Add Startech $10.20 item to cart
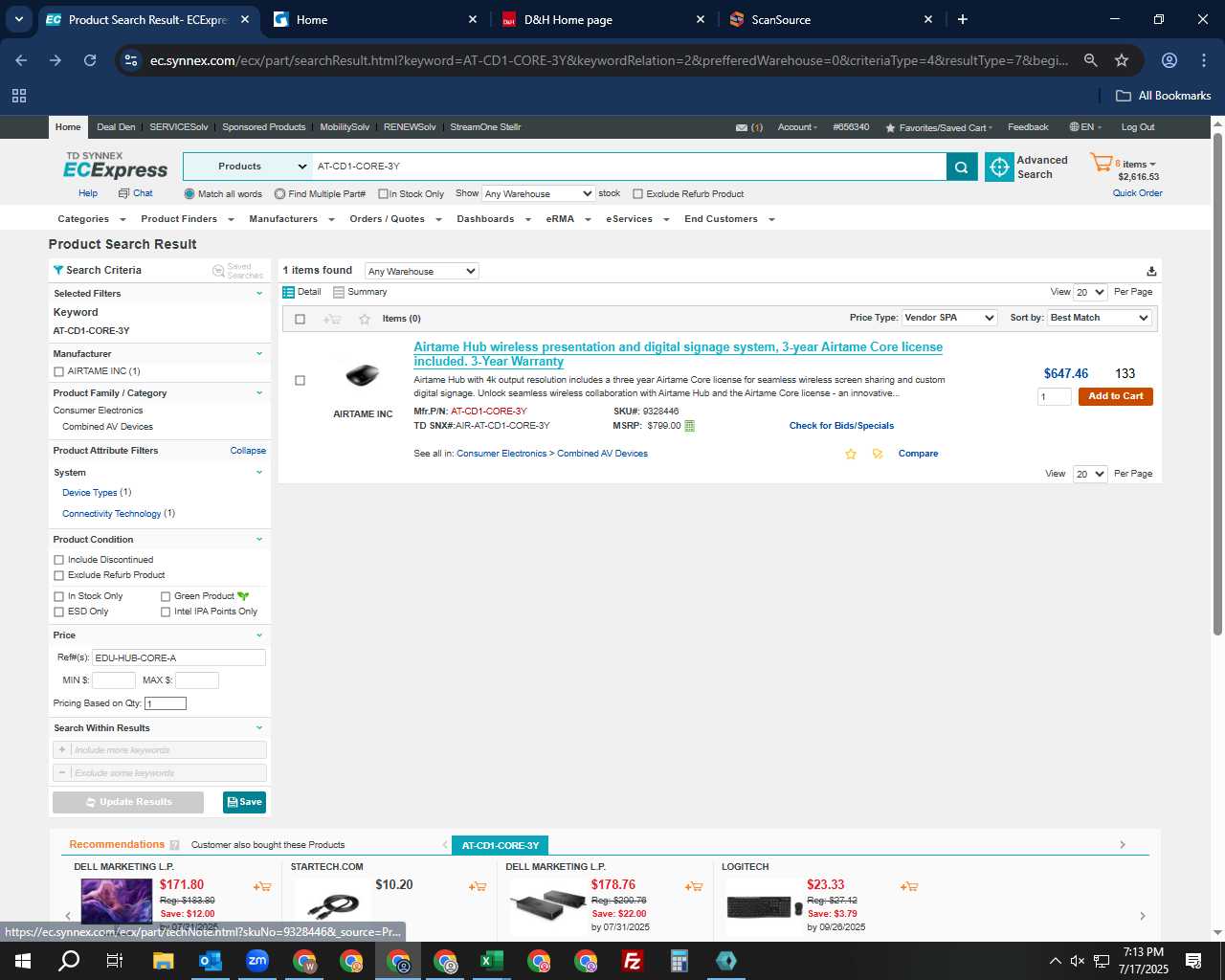The height and width of the screenshot is (980, 1225). [478, 887]
